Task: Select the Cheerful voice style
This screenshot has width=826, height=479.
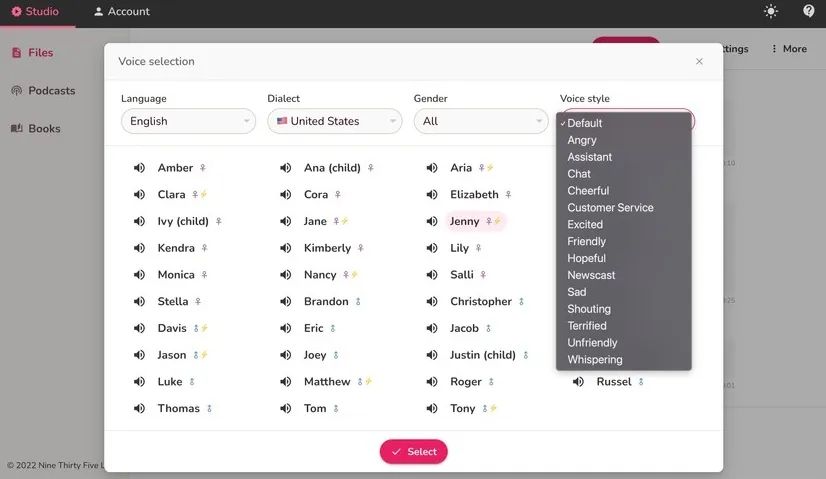Action: coord(624,191)
